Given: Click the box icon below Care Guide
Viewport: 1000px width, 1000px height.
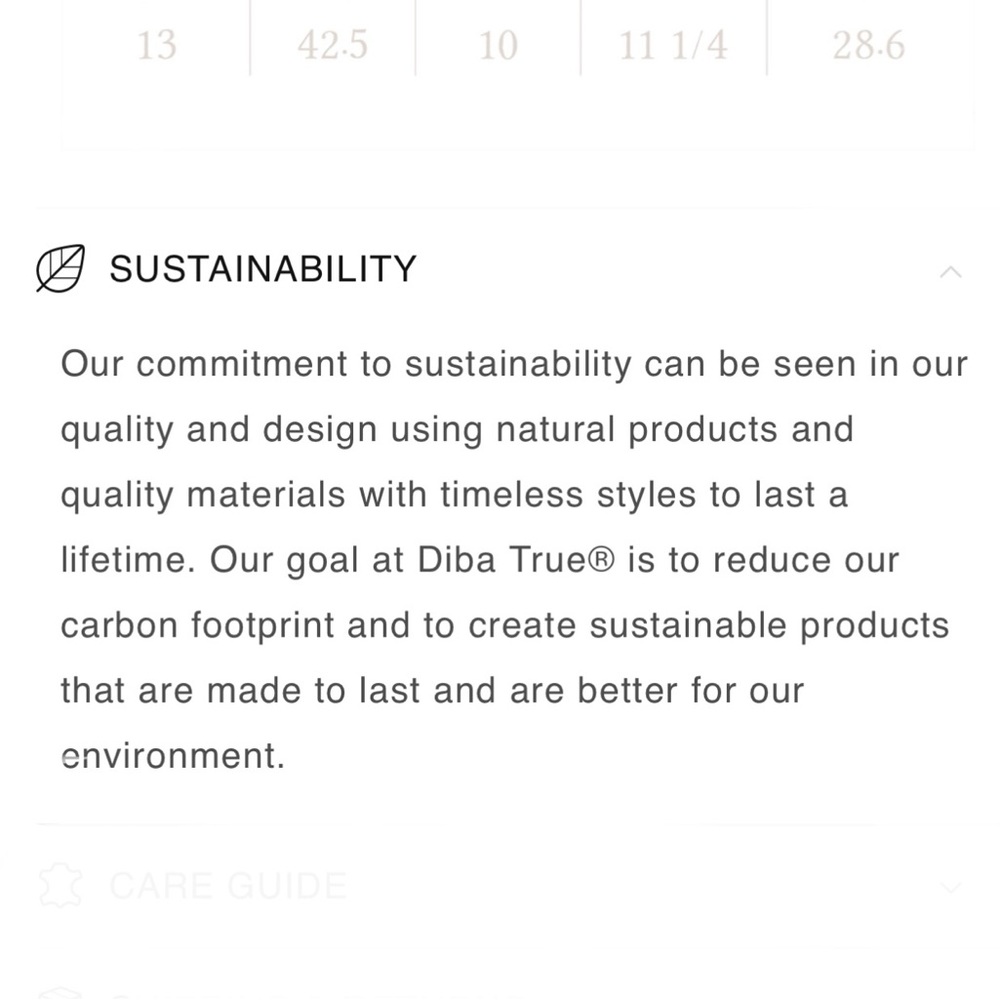Looking at the screenshot, I should 60,994.
